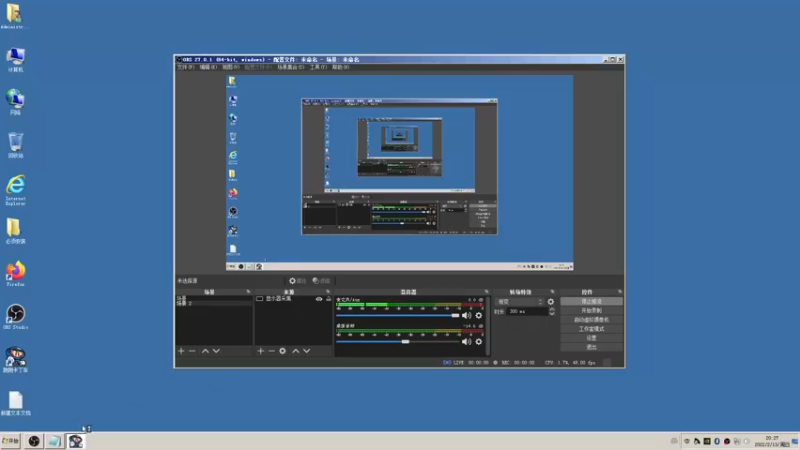Float the Controls dock with its header icon
800x450 pixels.
[620, 292]
